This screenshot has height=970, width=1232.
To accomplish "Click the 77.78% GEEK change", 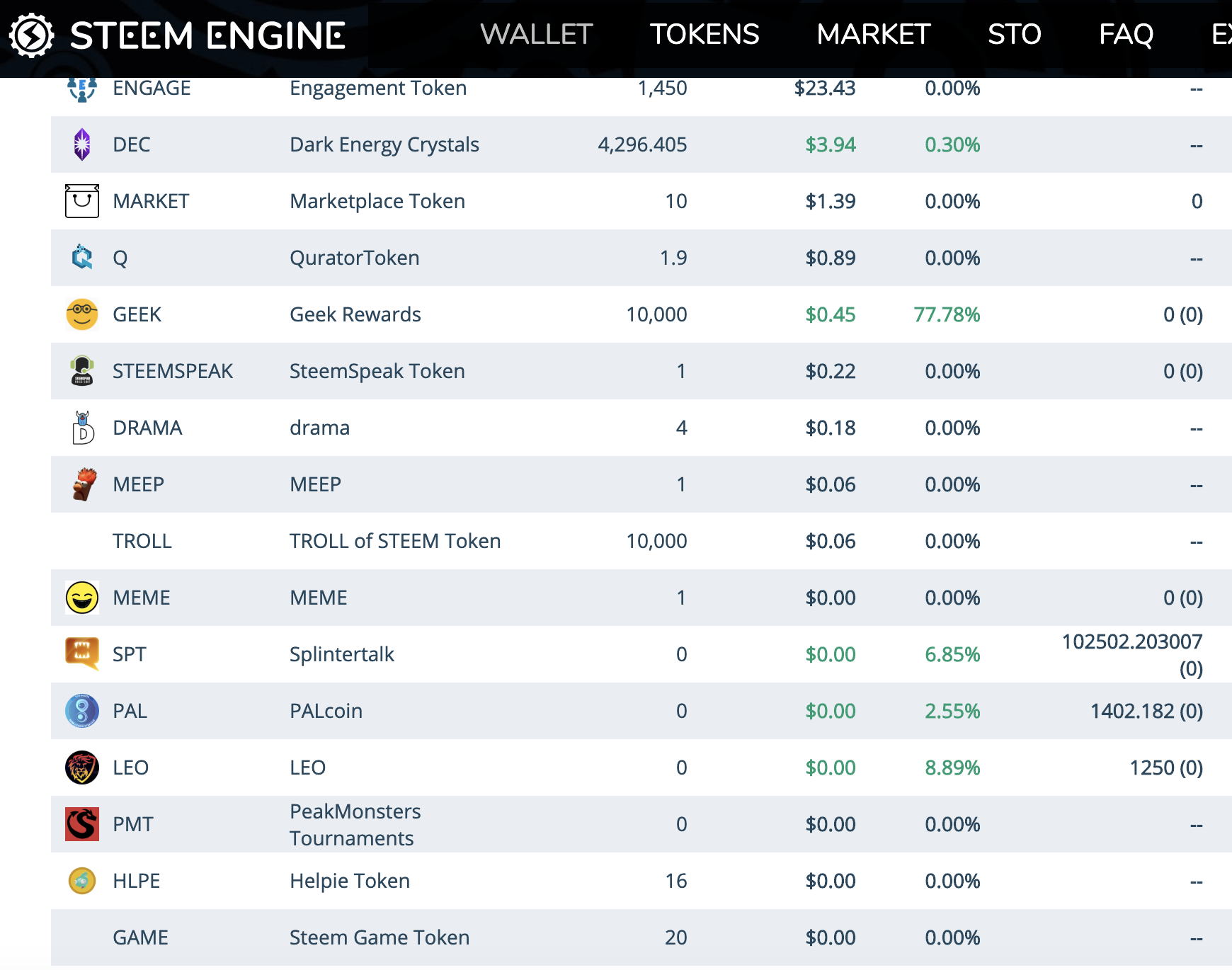I will (947, 314).
